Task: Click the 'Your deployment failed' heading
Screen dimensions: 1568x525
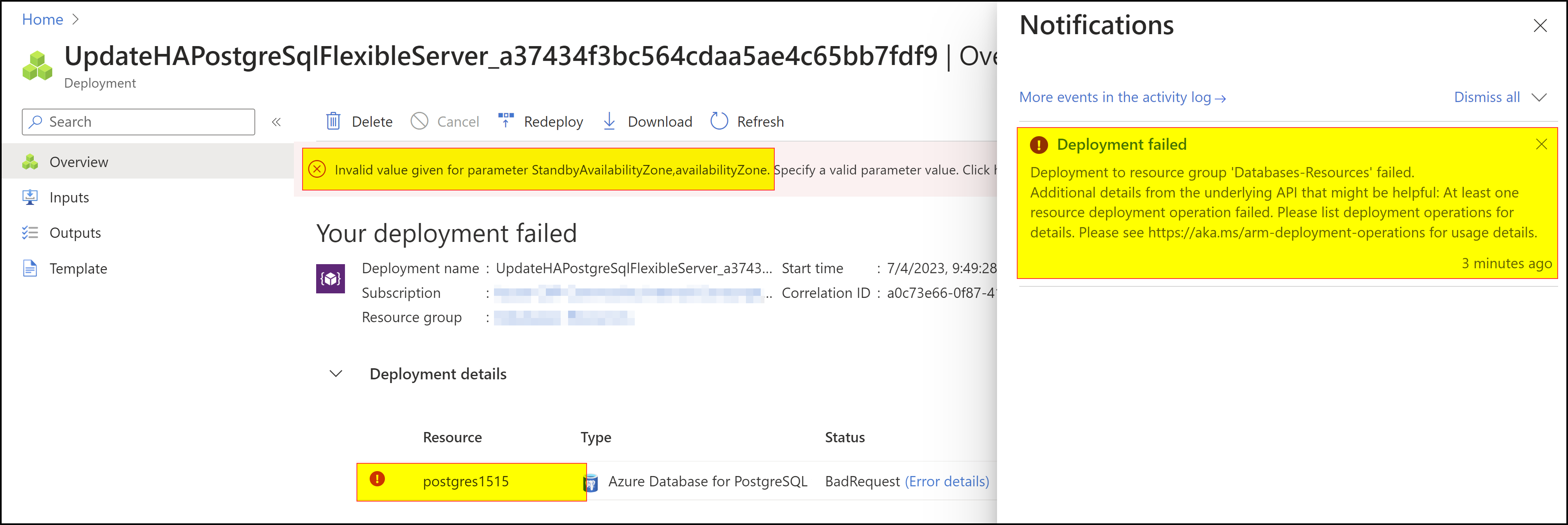Action: (446, 234)
